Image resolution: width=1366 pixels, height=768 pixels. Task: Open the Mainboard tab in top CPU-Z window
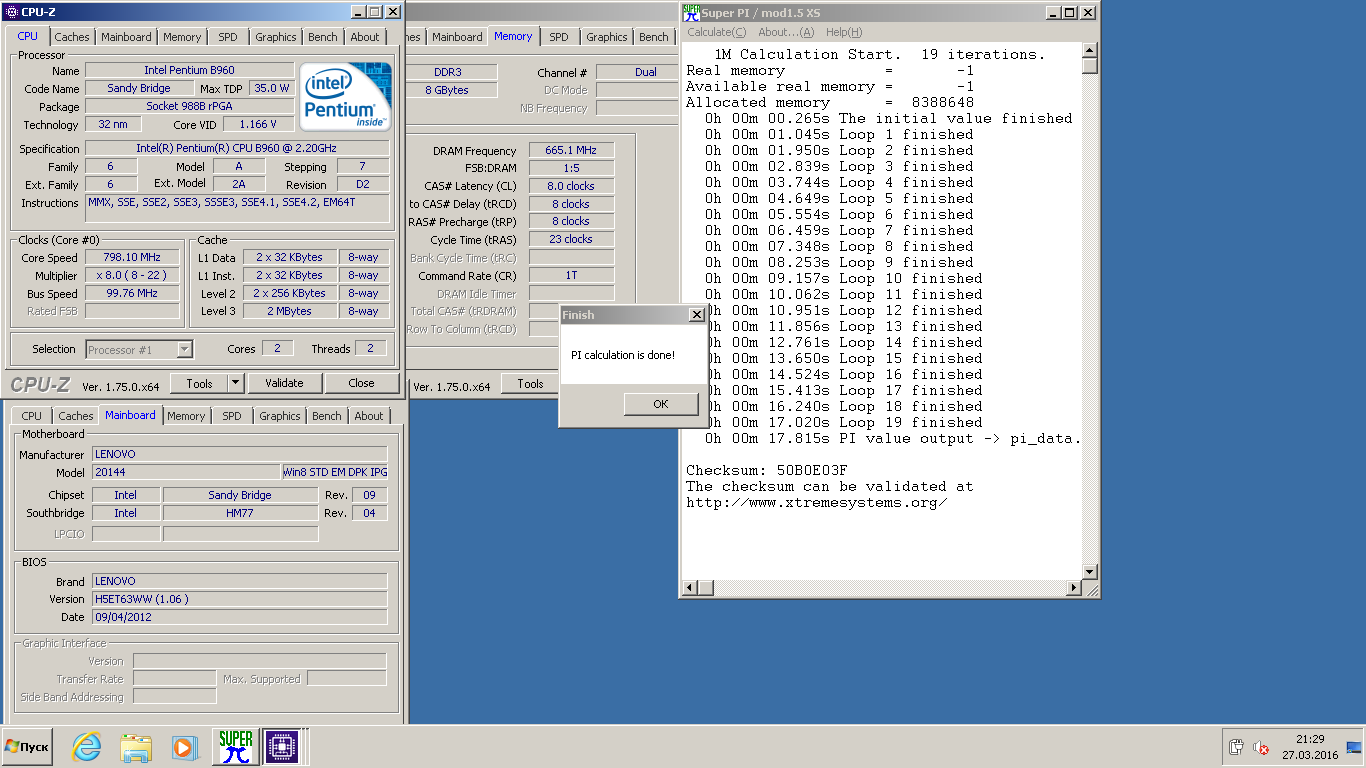(127, 37)
